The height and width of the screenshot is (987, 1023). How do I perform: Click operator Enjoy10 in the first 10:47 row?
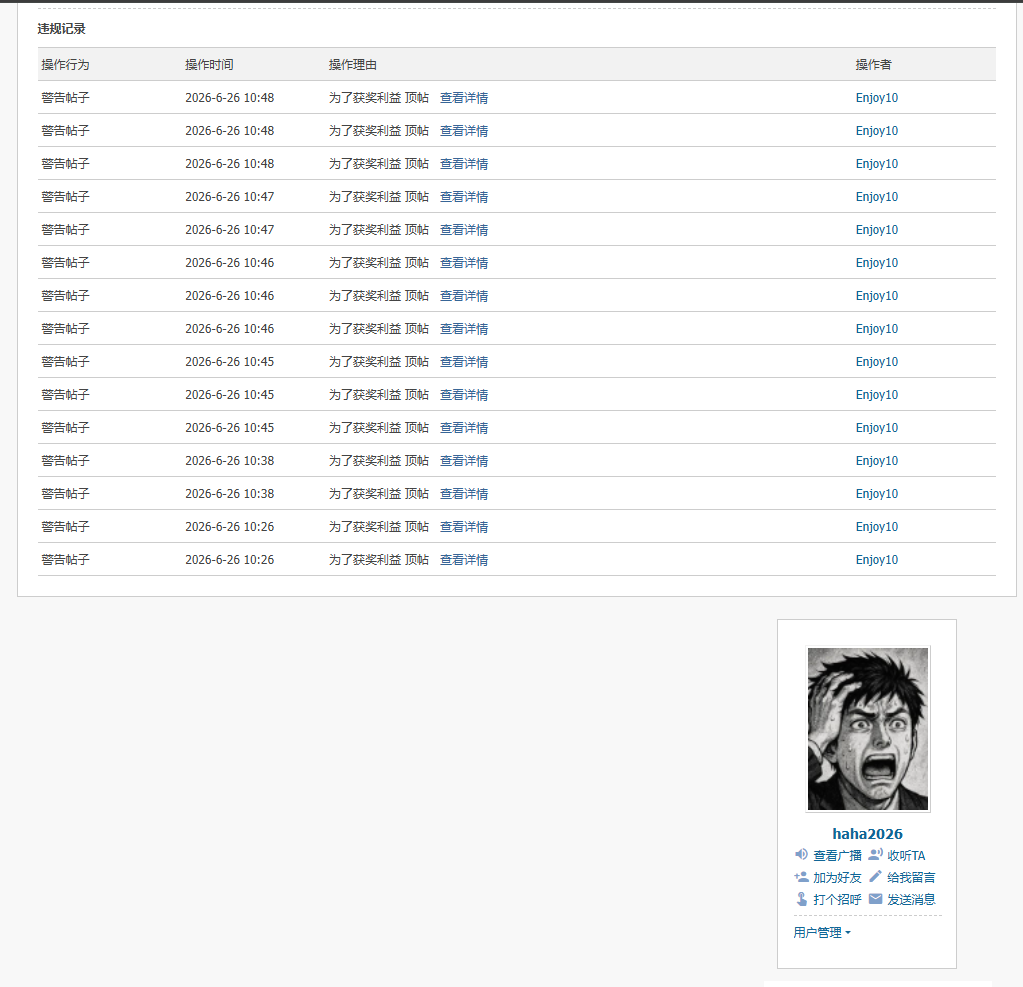click(x=877, y=197)
